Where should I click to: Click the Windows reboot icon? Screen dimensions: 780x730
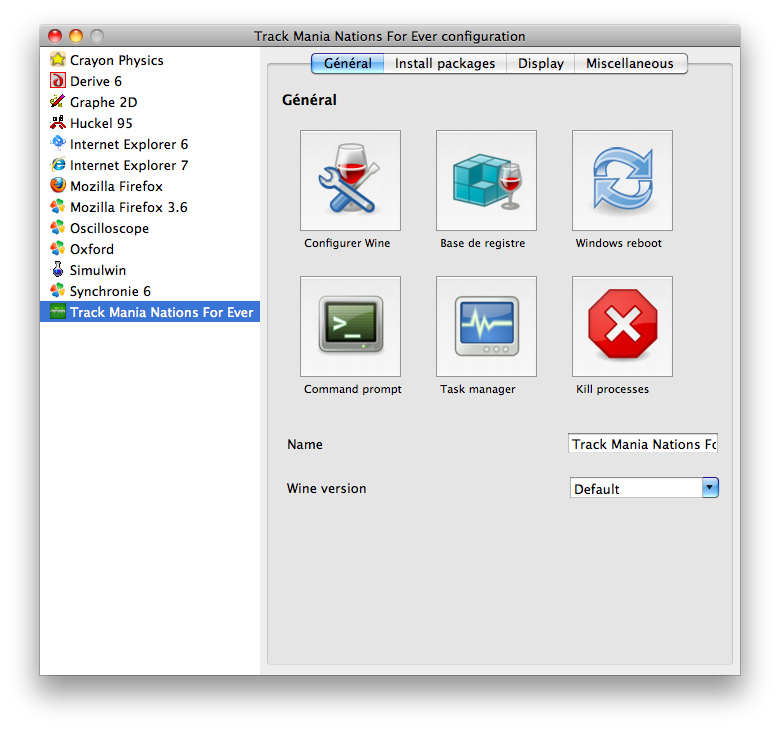click(x=622, y=181)
